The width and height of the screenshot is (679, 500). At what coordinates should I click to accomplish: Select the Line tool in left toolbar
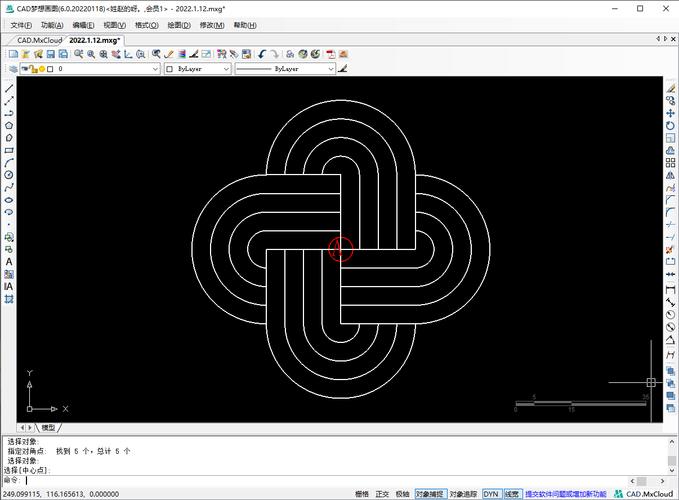[x=9, y=89]
